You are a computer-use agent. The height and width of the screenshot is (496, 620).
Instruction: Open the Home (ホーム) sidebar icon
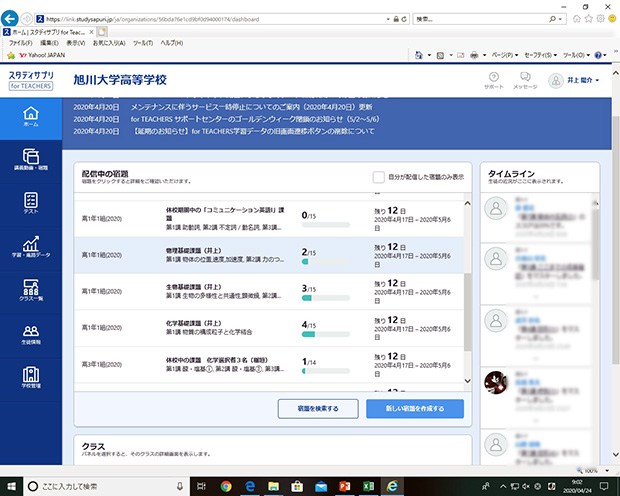(31, 114)
